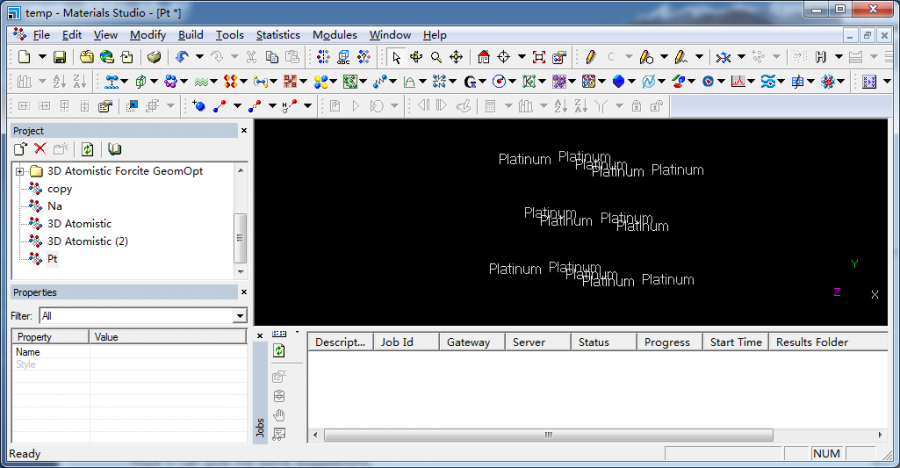Open the Build menu

(x=191, y=35)
